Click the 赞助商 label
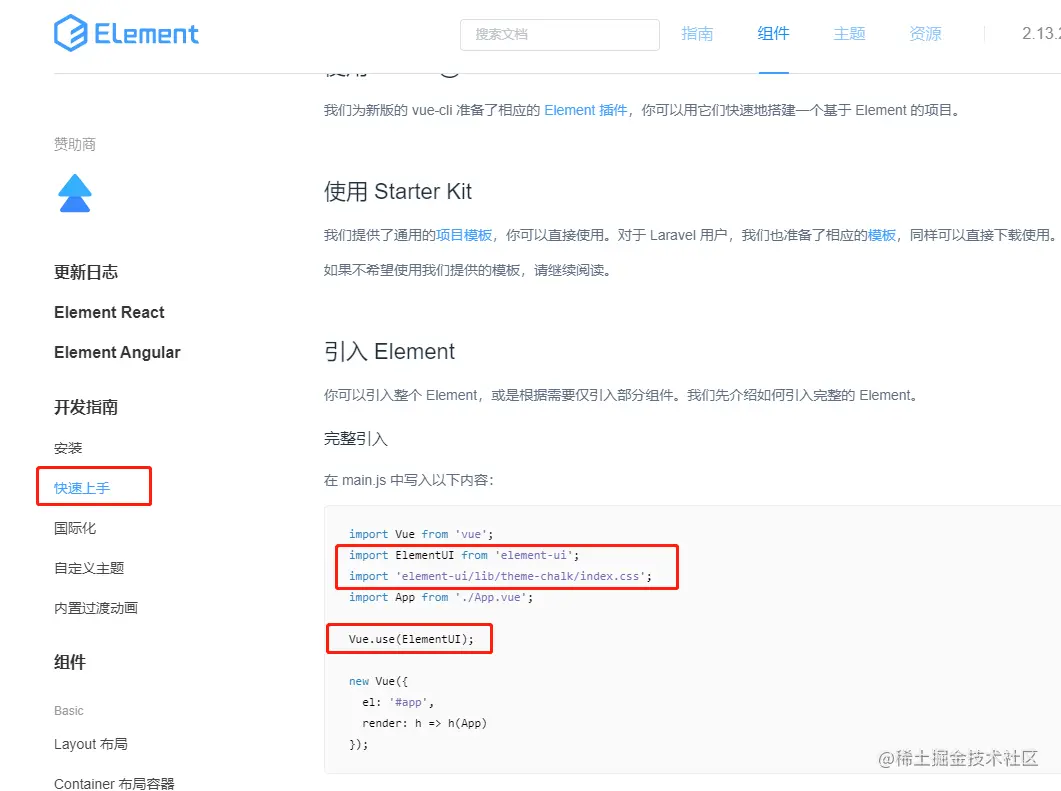 pos(74,144)
